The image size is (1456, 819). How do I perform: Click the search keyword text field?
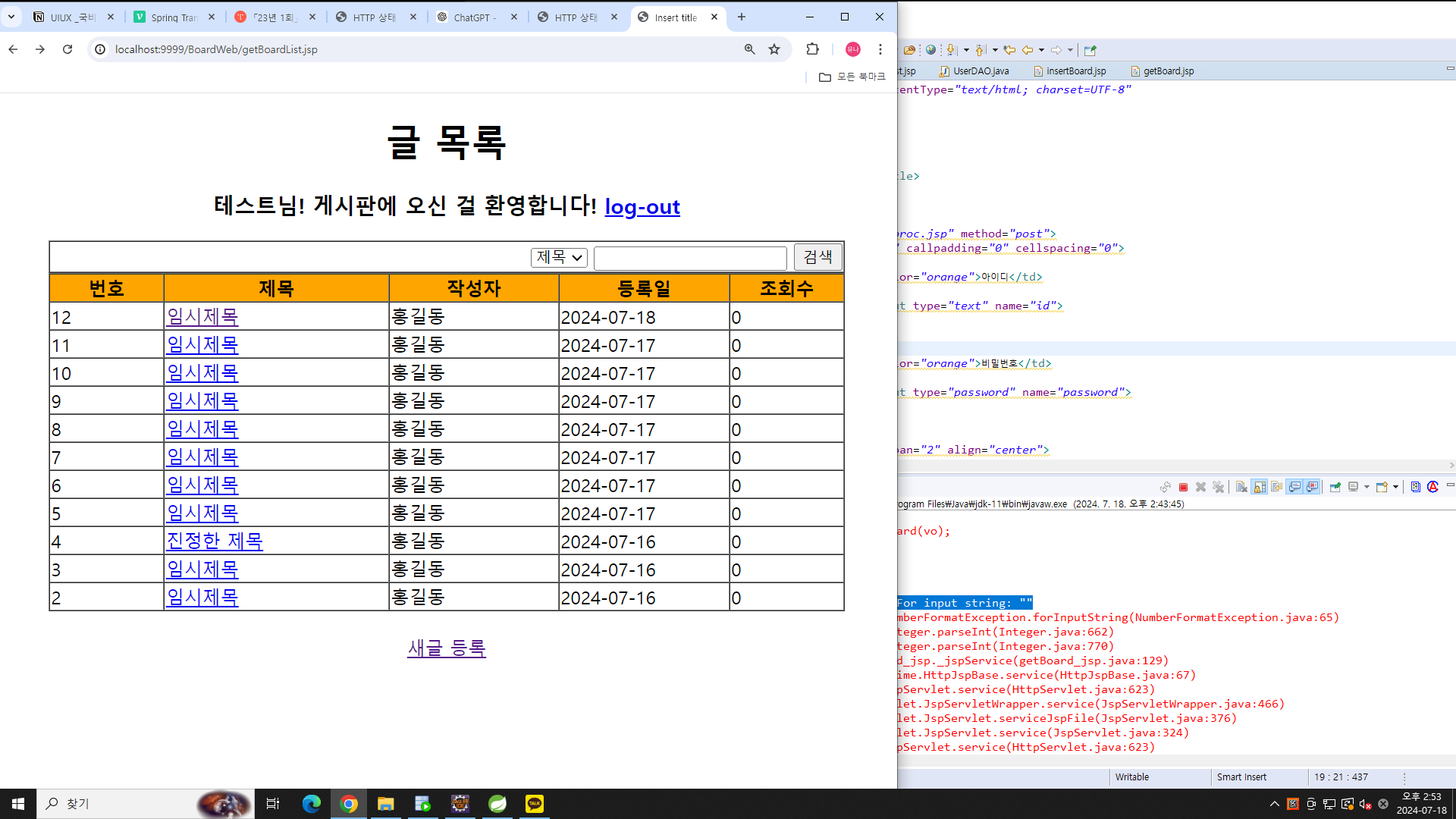689,258
